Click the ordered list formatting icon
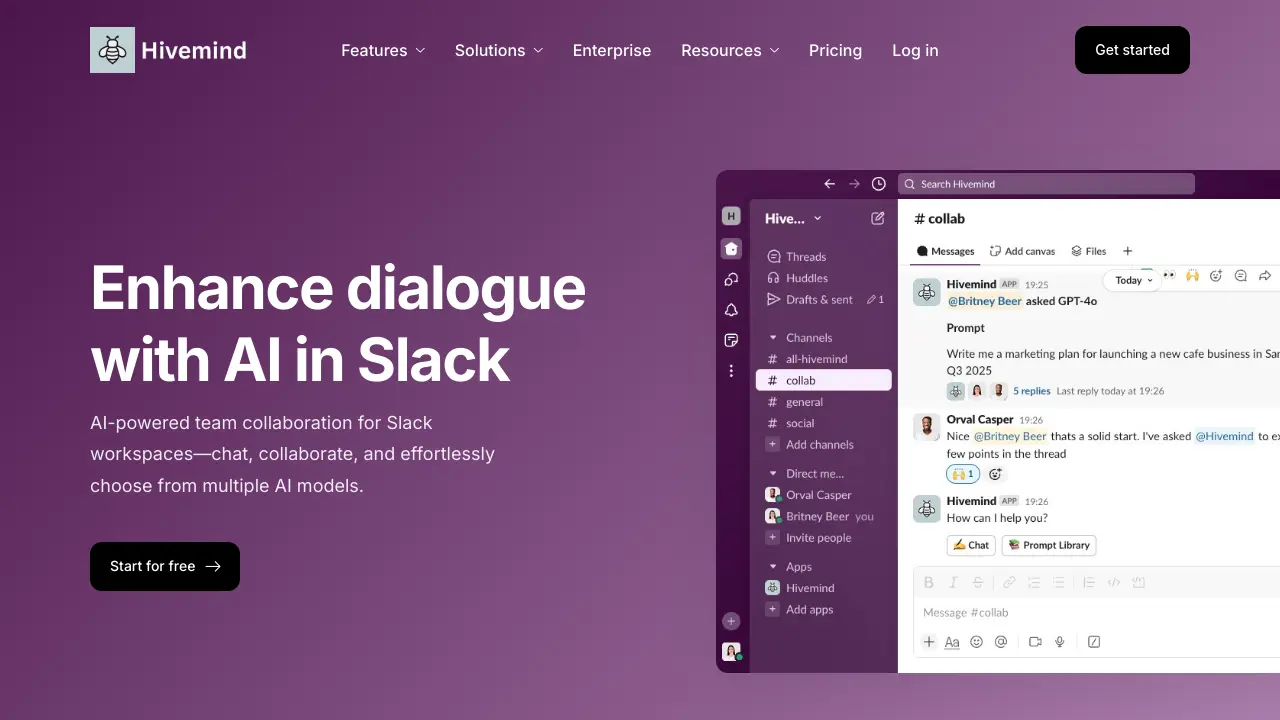1280x720 pixels. coord(1034,582)
